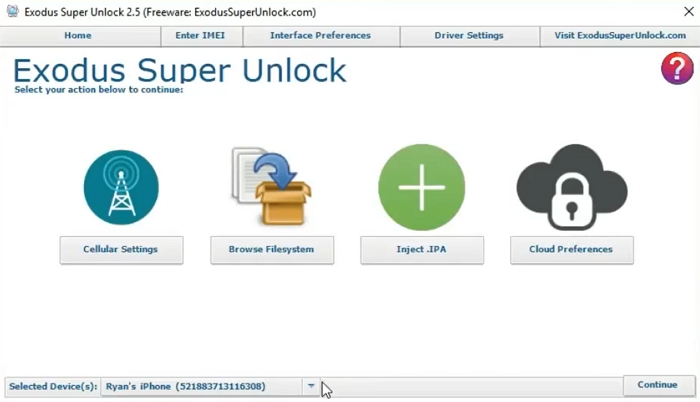Viewport: 700px width, 402px height.
Task: Switch to the Enter IMEI tab
Action: click(x=202, y=36)
